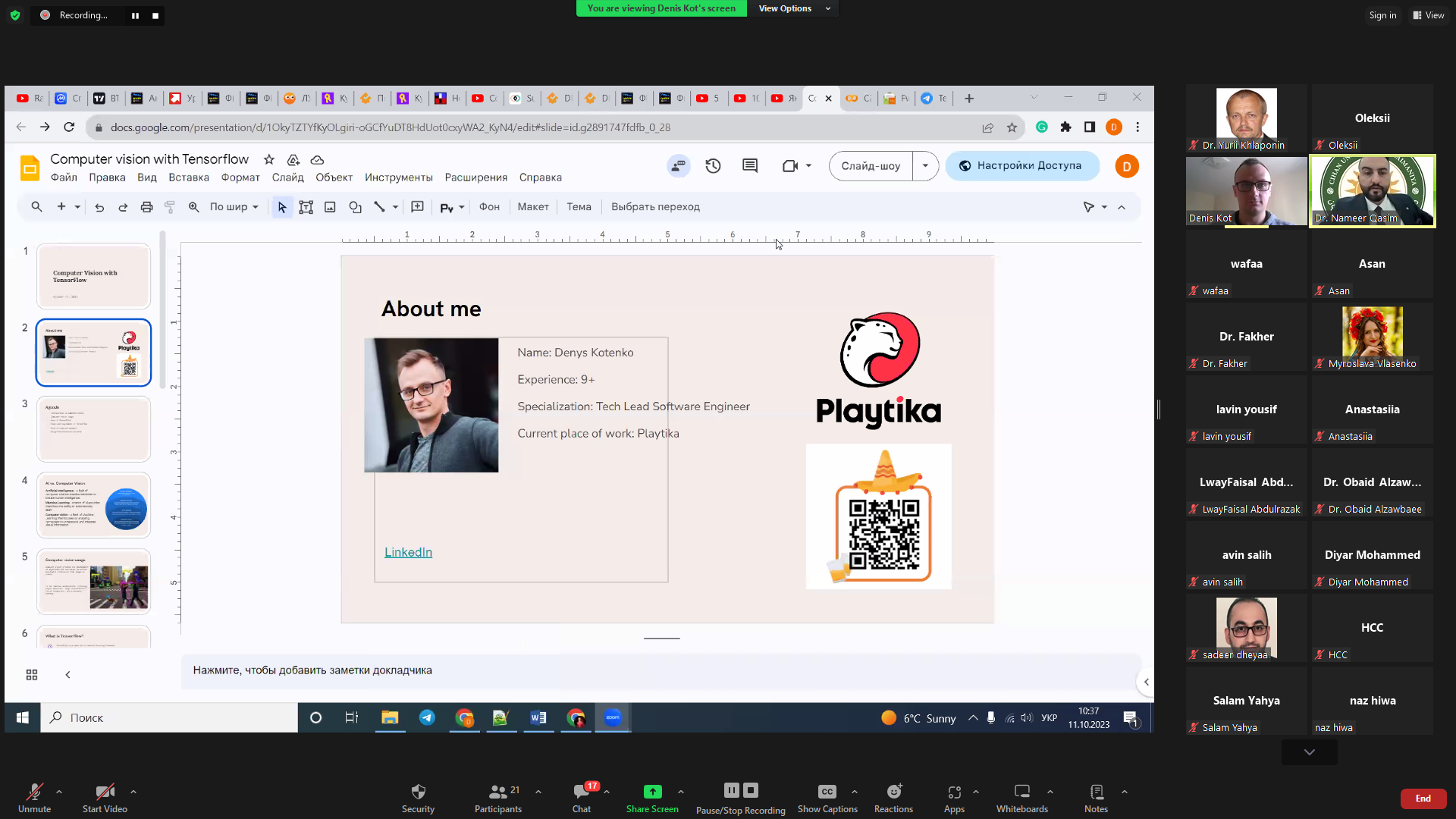Image resolution: width=1456 pixels, height=819 pixels.
Task: Select the text box tool
Action: coord(306,207)
